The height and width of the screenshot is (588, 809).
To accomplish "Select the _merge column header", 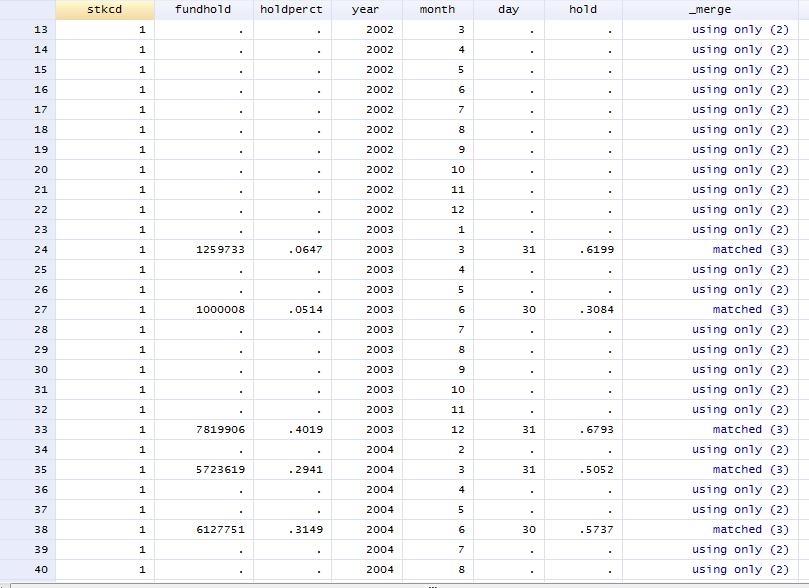I will 710,10.
